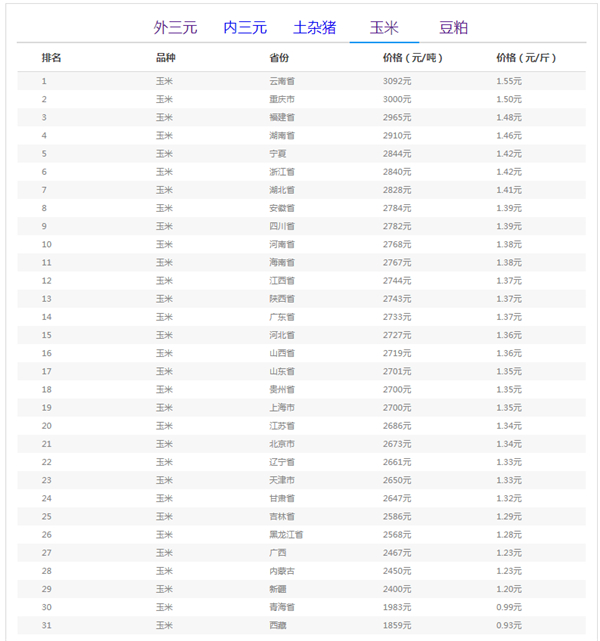Click the active 玉米 tab

384,27
